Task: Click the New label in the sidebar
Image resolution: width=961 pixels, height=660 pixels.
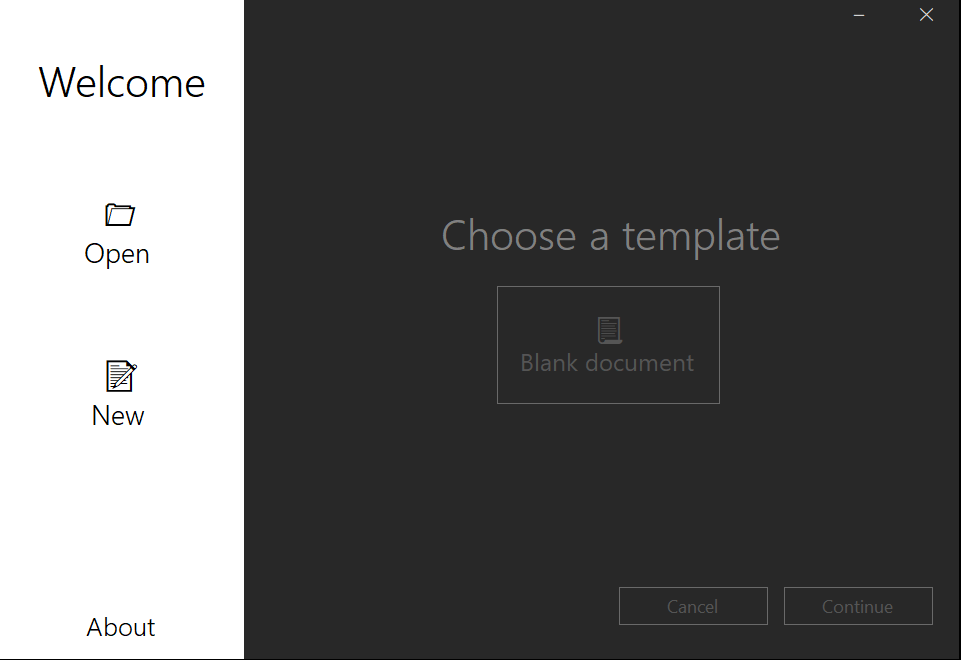Action: [117, 415]
